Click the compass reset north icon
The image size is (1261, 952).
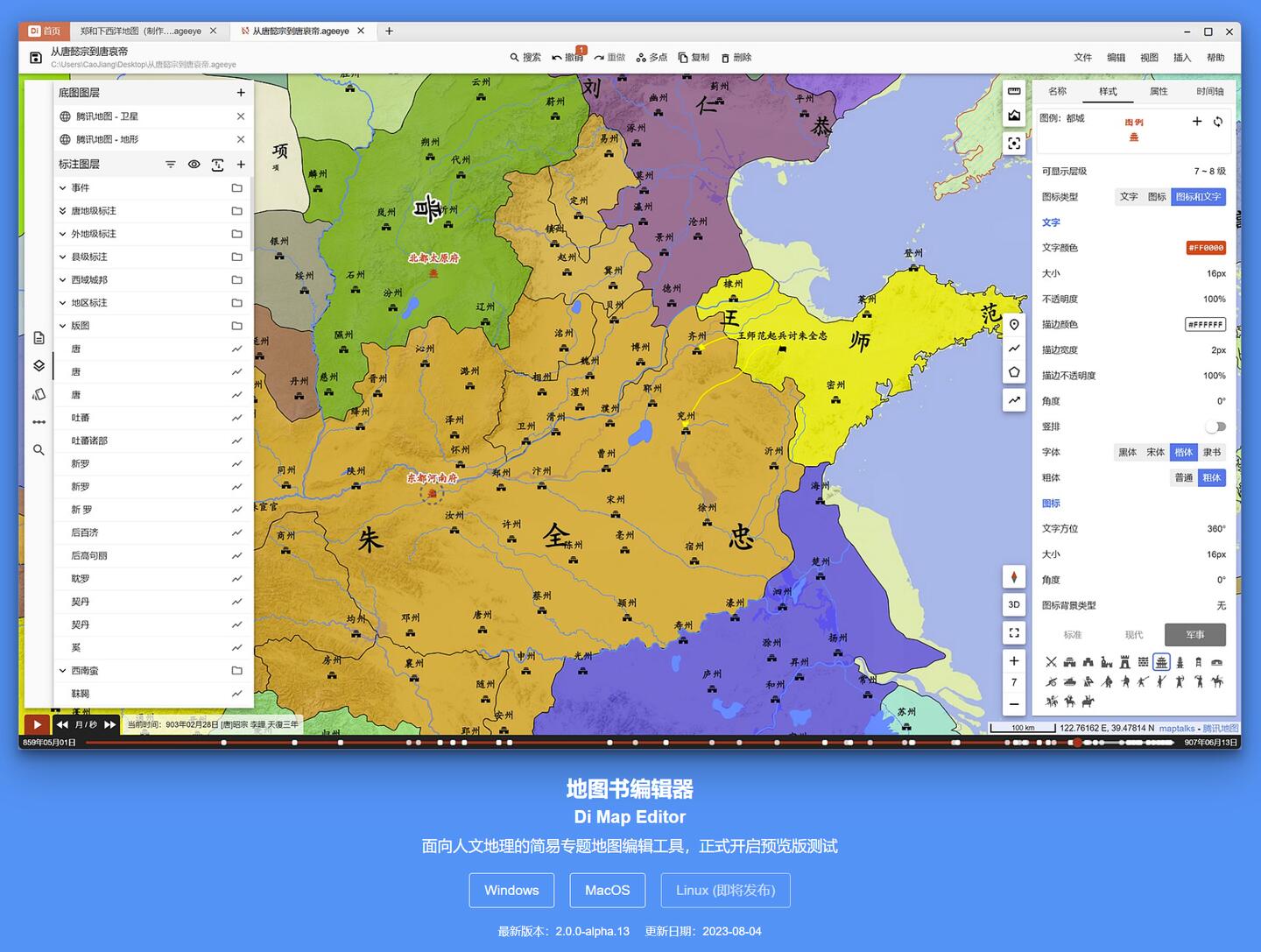coord(1014,577)
